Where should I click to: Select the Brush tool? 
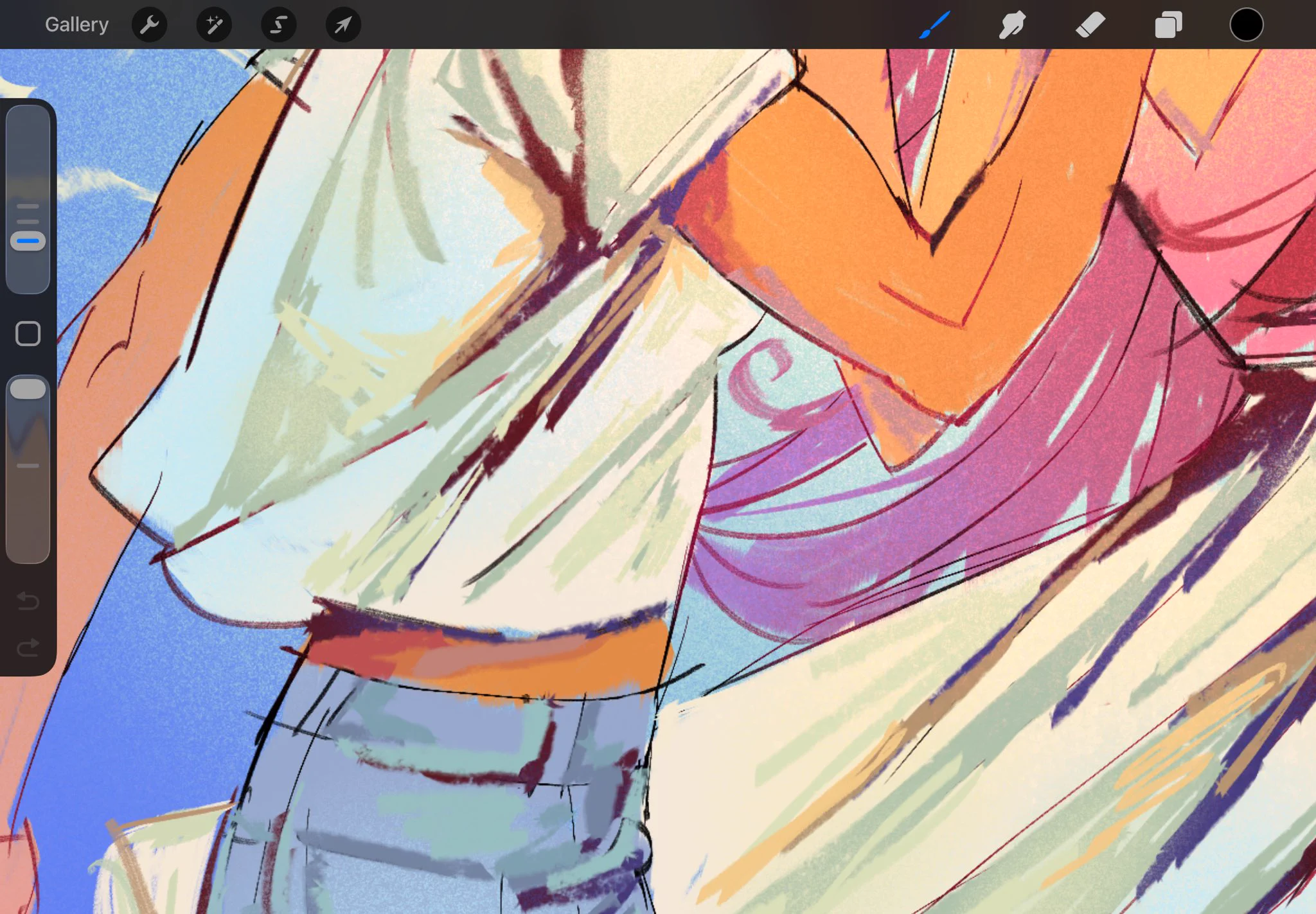pyautogui.click(x=934, y=25)
